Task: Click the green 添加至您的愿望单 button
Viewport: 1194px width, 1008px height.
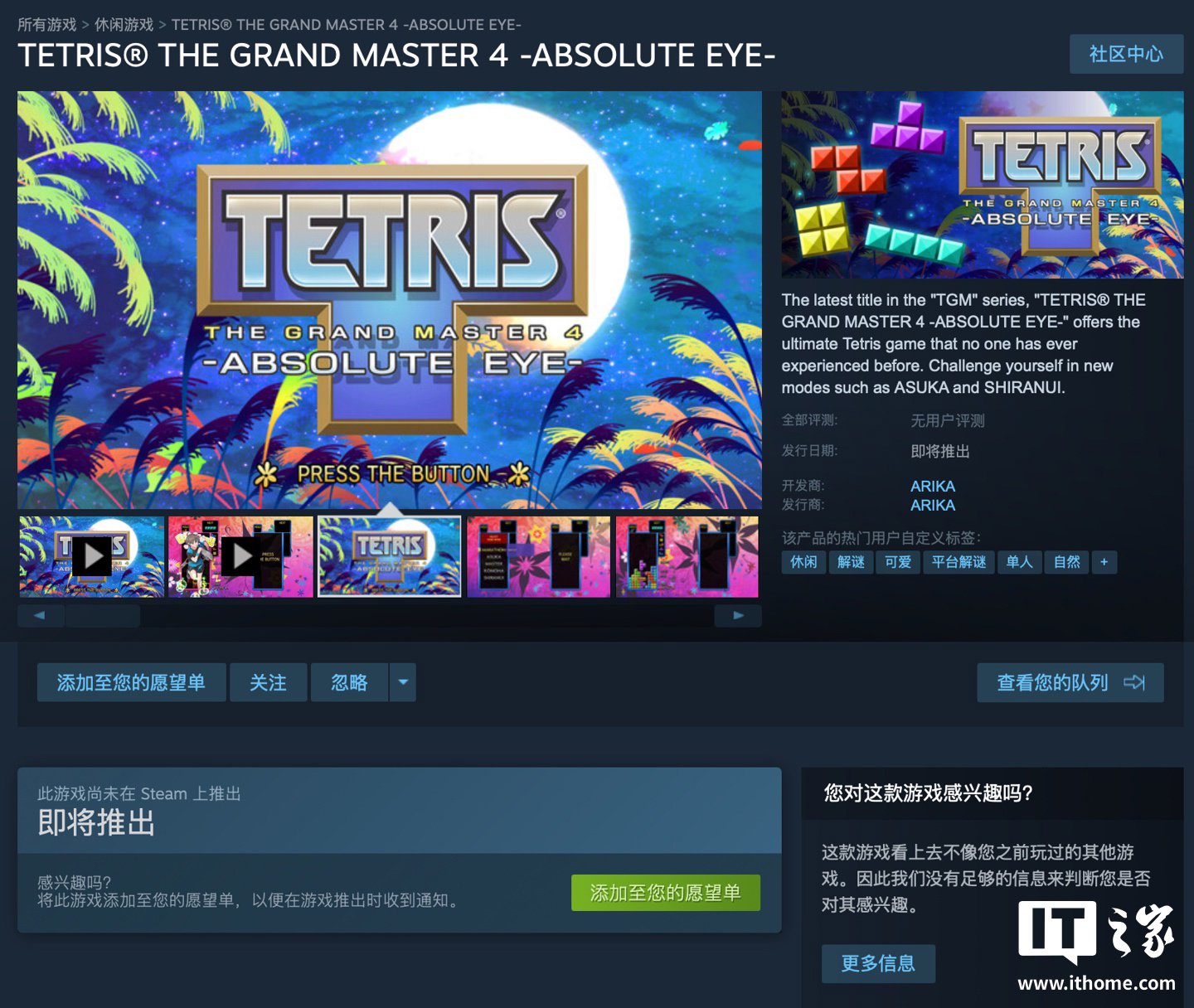Action: (x=666, y=893)
